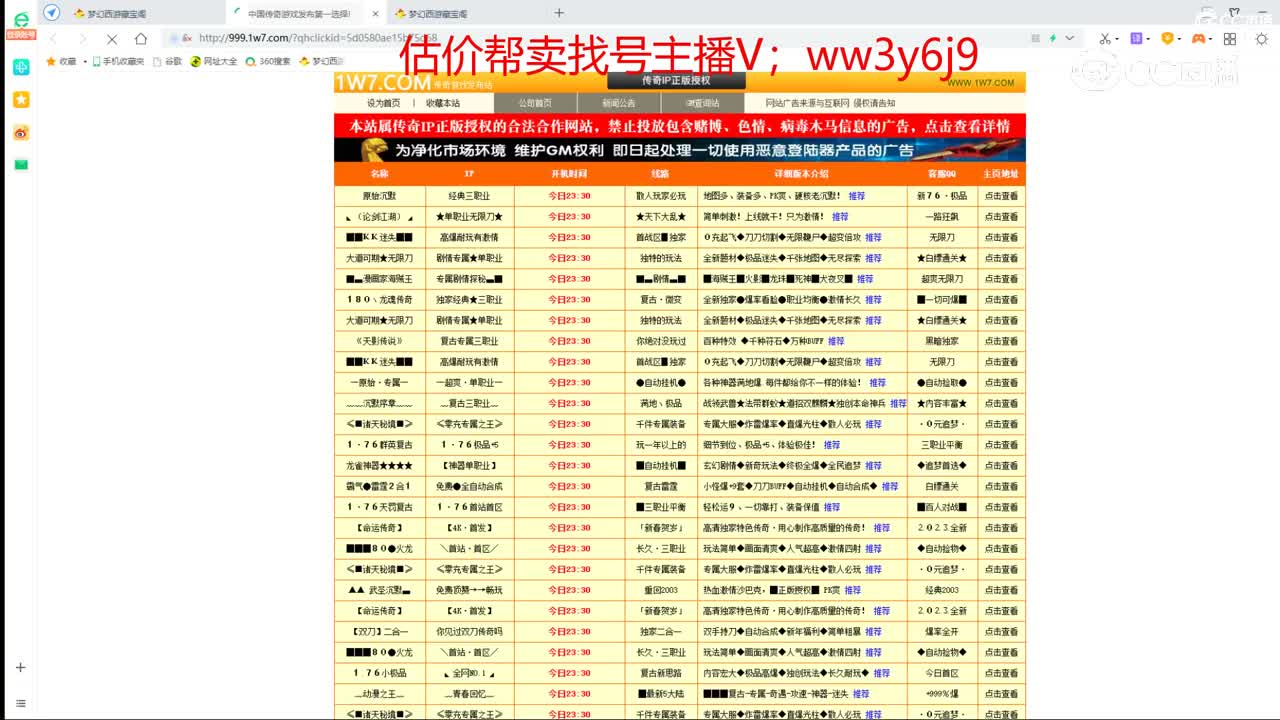Image resolution: width=1280 pixels, height=720 pixels.
Task: Expand the dropdown beside the cut tool
Action: [x=1118, y=39]
